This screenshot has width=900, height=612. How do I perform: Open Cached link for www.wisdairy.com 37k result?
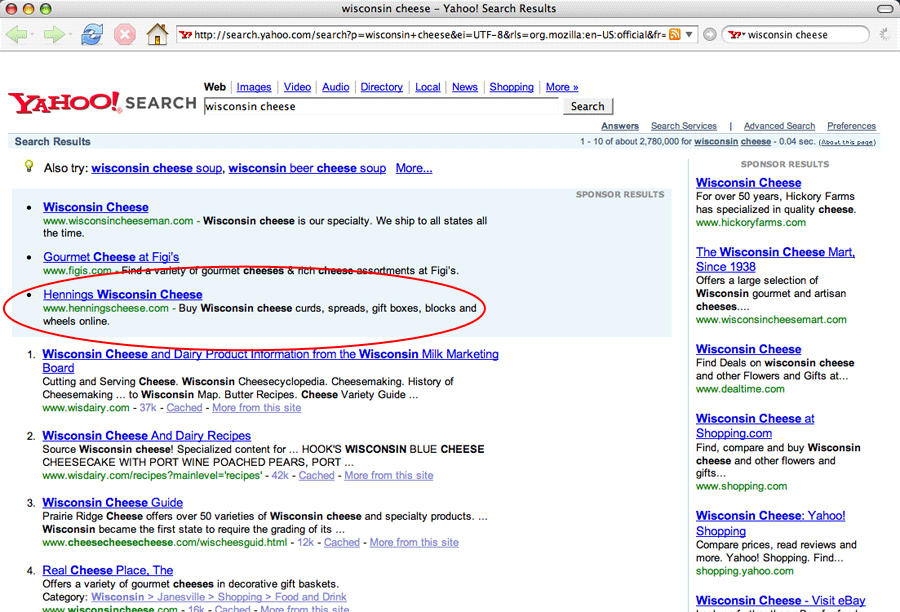click(184, 408)
